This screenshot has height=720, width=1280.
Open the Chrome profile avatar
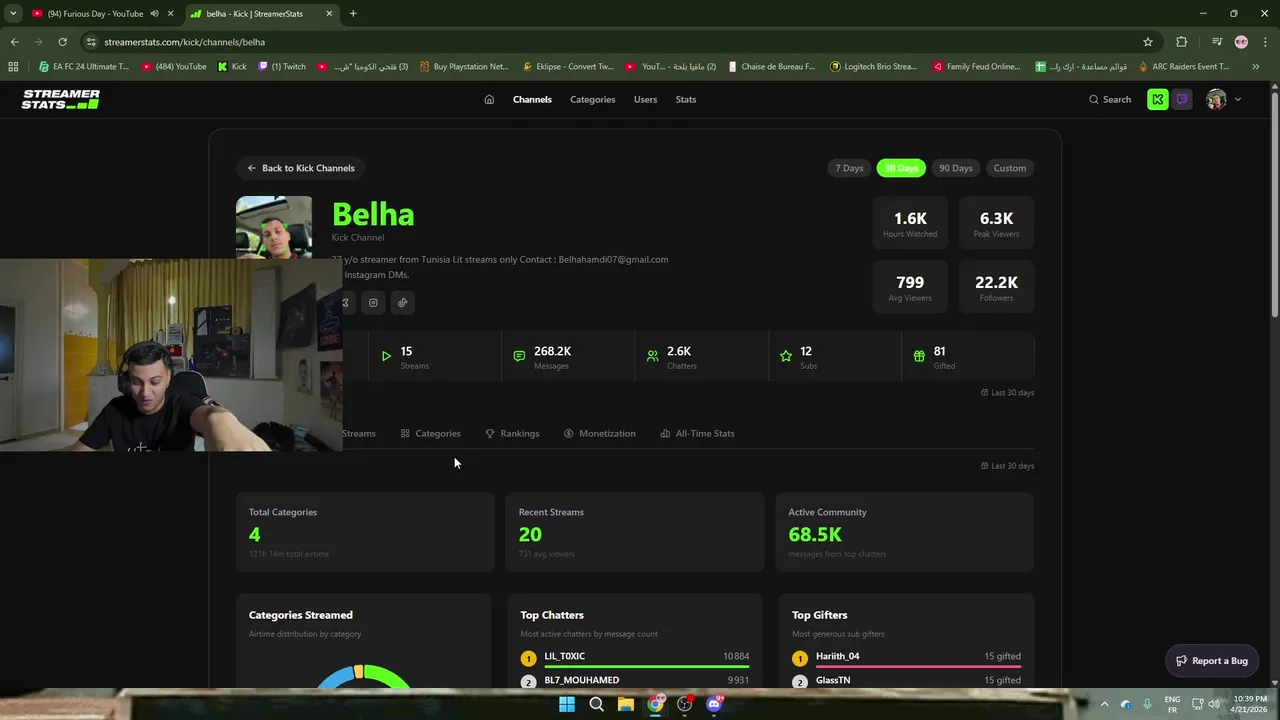click(1241, 42)
